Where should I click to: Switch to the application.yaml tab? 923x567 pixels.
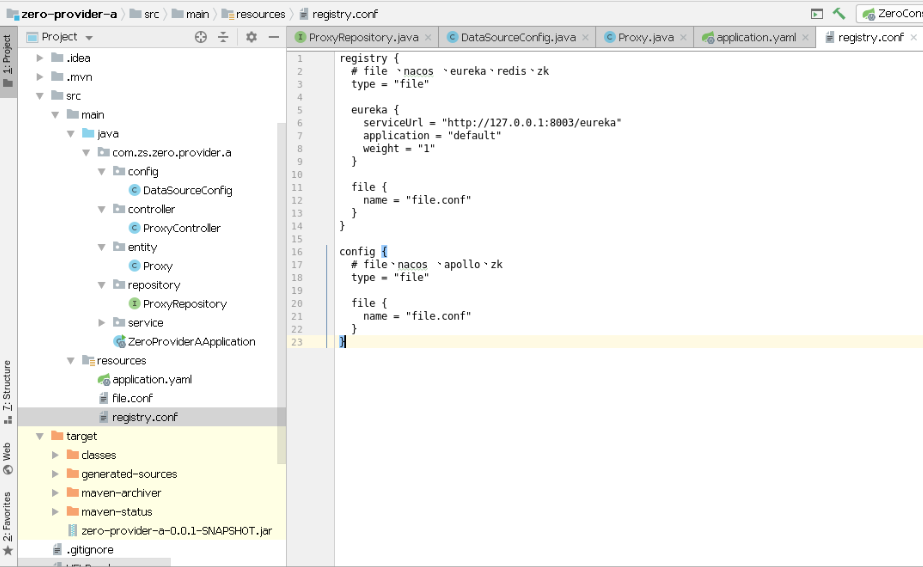coord(749,38)
